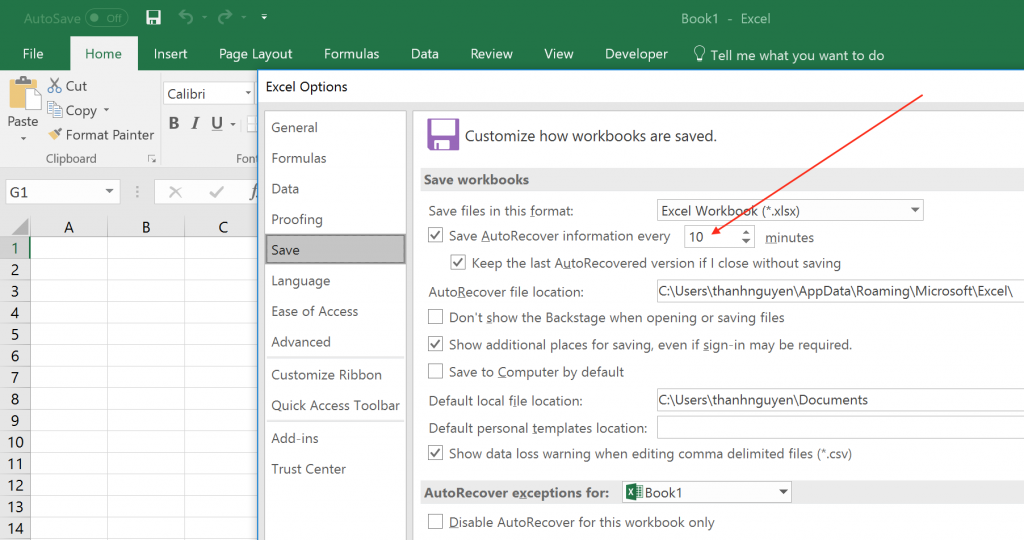Image resolution: width=1024 pixels, height=540 pixels.
Task: Open Customize Ribbon options category
Action: [x=335, y=375]
